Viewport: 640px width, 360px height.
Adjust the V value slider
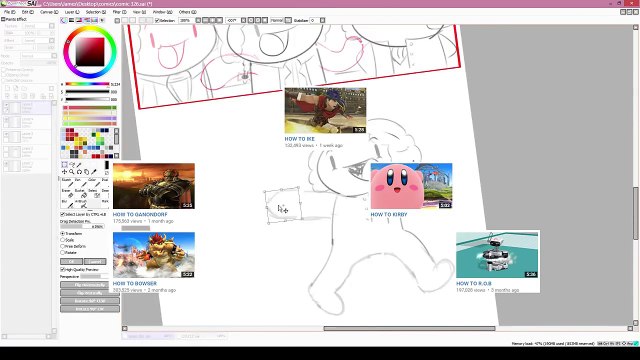tap(87, 99)
